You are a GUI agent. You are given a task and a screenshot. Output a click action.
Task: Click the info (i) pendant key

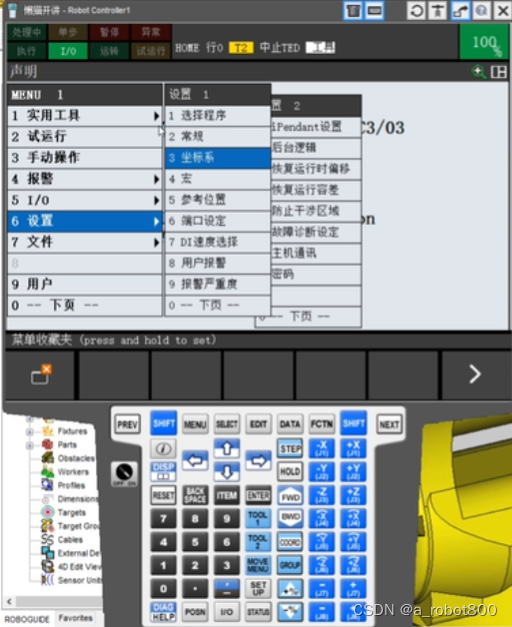tap(163, 449)
